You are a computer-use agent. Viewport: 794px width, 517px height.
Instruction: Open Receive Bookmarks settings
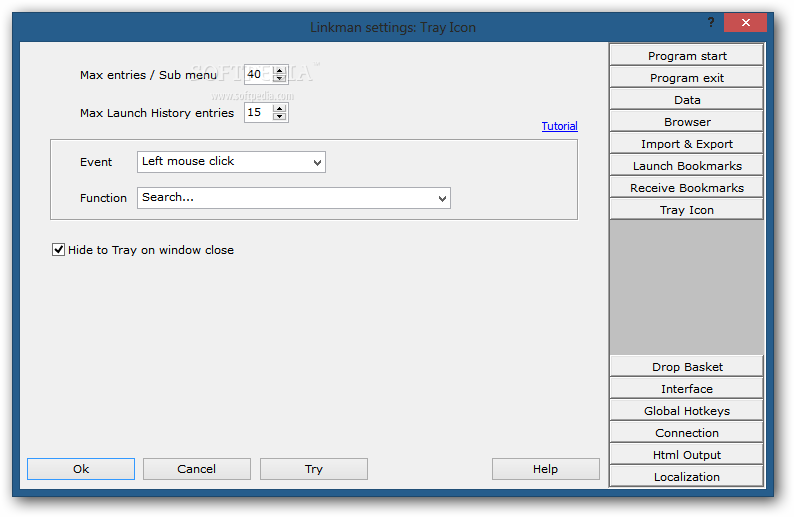(x=686, y=188)
